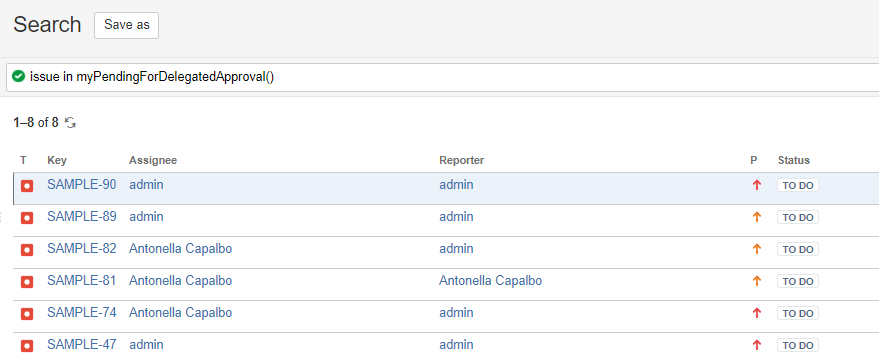The height and width of the screenshot is (364, 879).
Task: Click the admin assignee of SAMPLE-89
Action: point(146,216)
